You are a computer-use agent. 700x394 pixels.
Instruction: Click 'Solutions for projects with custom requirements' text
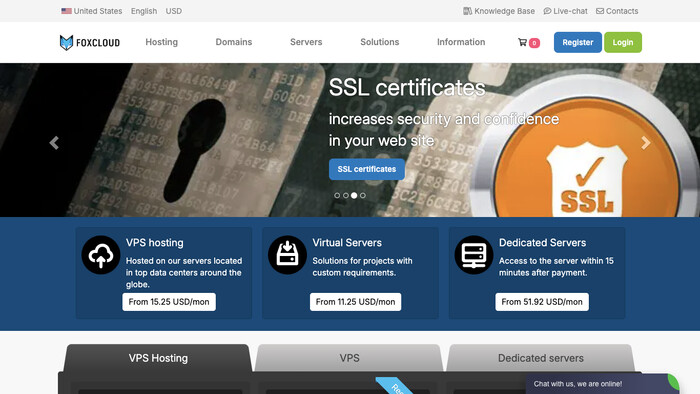point(362,267)
